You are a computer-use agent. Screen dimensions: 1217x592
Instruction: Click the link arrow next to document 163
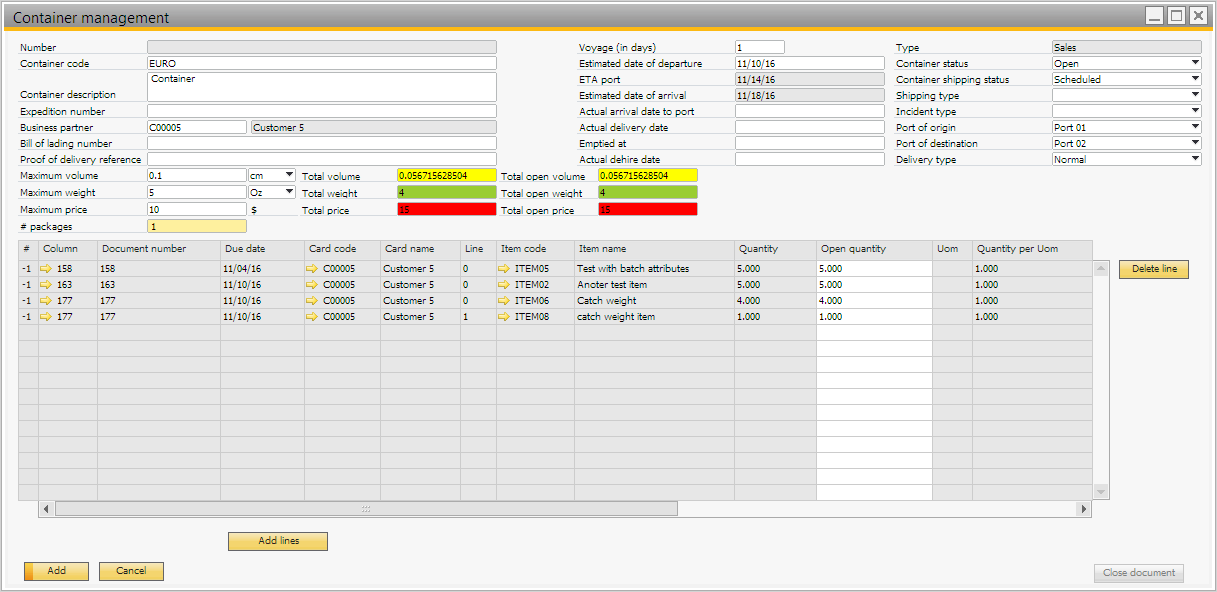pyautogui.click(x=46, y=285)
